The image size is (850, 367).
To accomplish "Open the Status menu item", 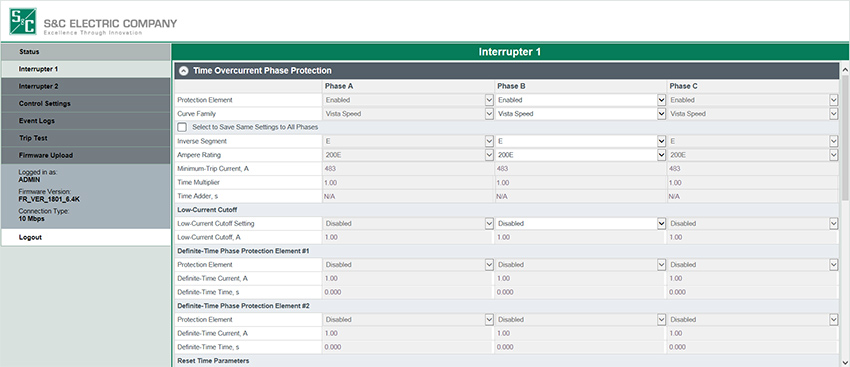I will point(86,52).
